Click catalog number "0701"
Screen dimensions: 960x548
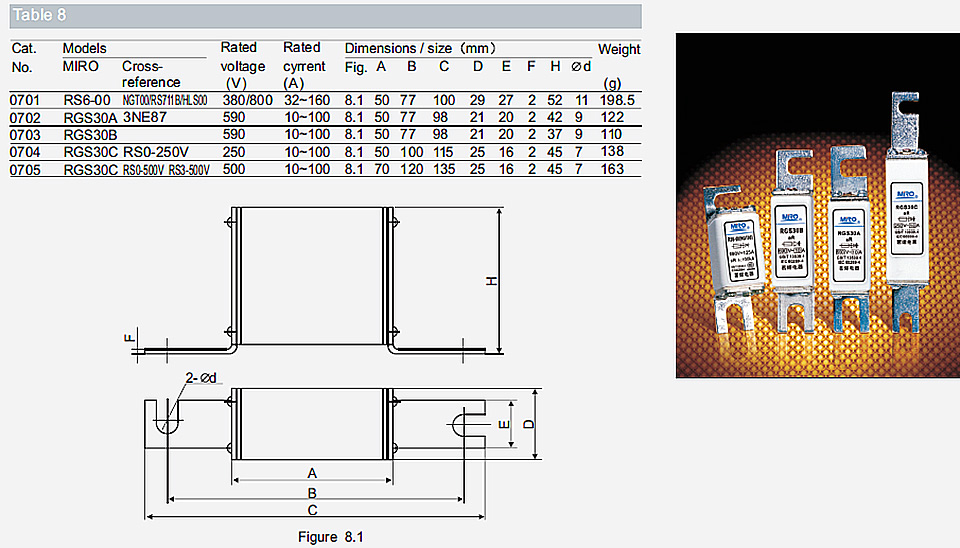[24, 100]
